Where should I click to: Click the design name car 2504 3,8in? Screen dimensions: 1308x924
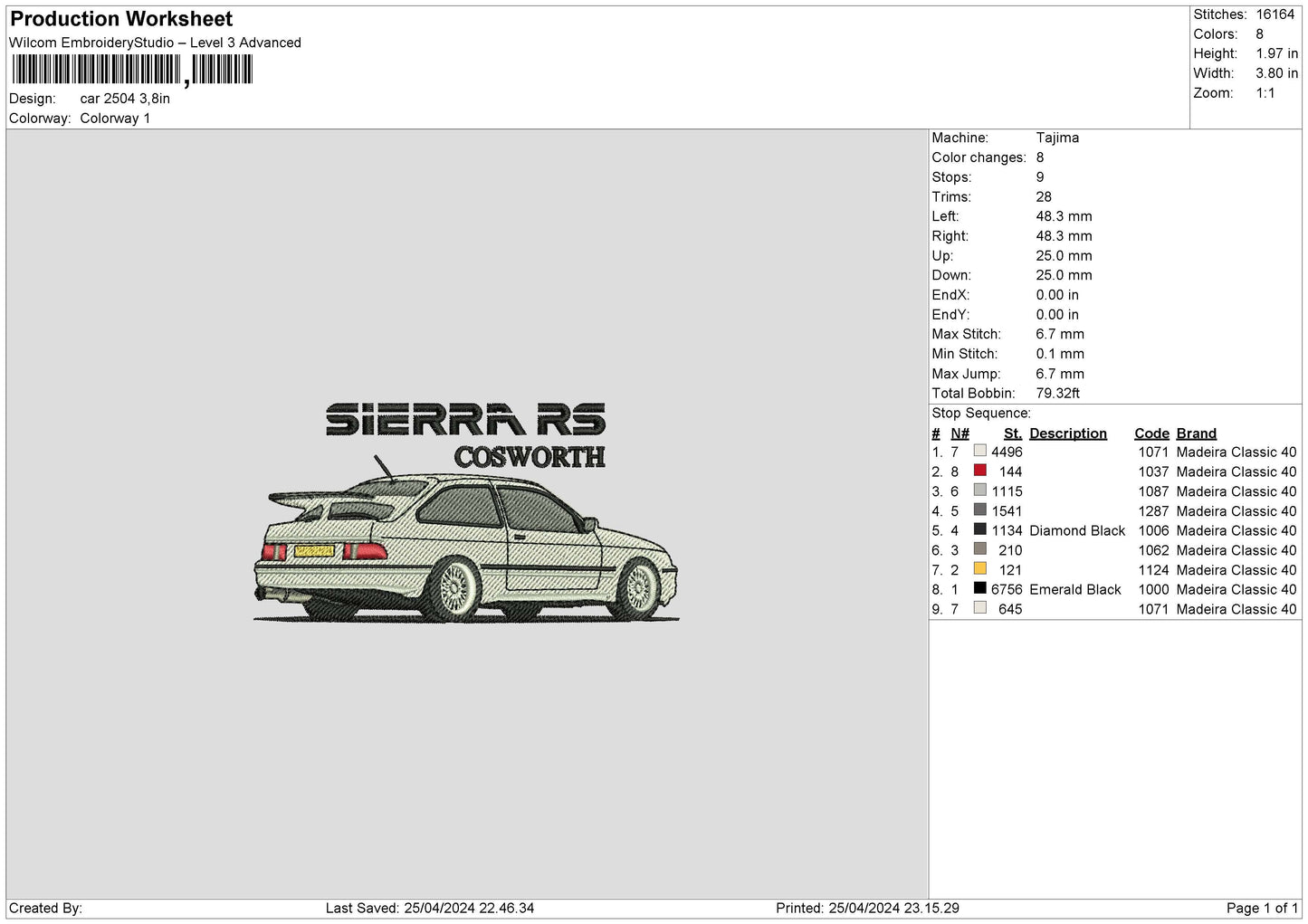pos(125,99)
